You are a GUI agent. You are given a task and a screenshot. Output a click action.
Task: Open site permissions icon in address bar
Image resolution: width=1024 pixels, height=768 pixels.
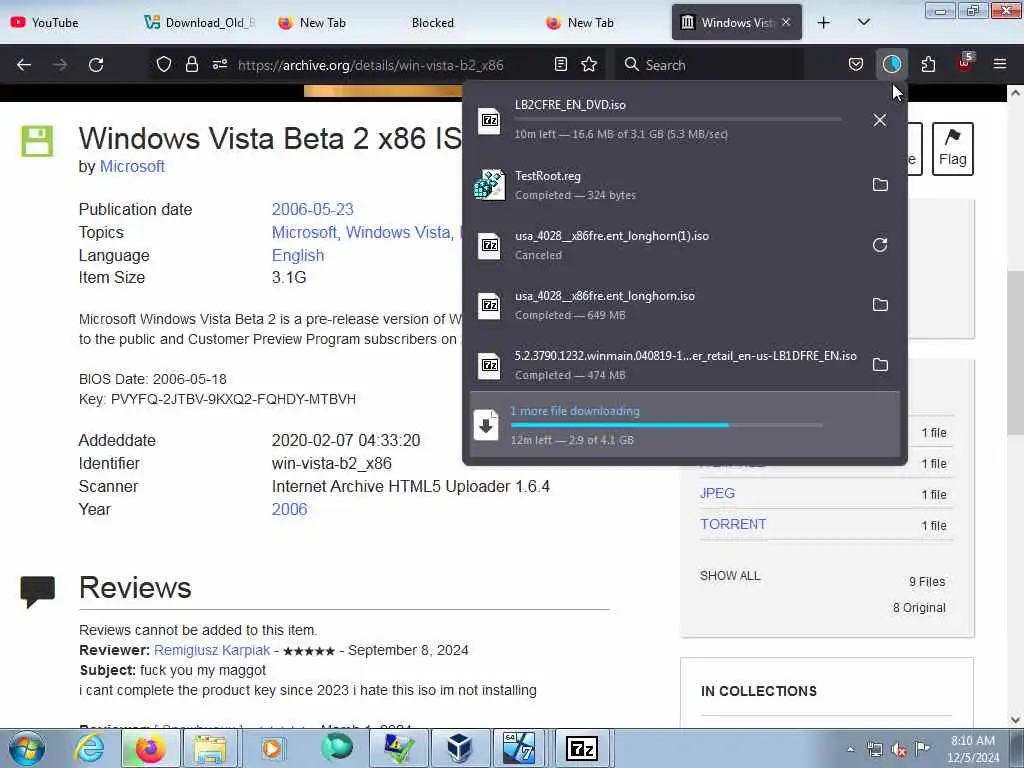[219, 64]
